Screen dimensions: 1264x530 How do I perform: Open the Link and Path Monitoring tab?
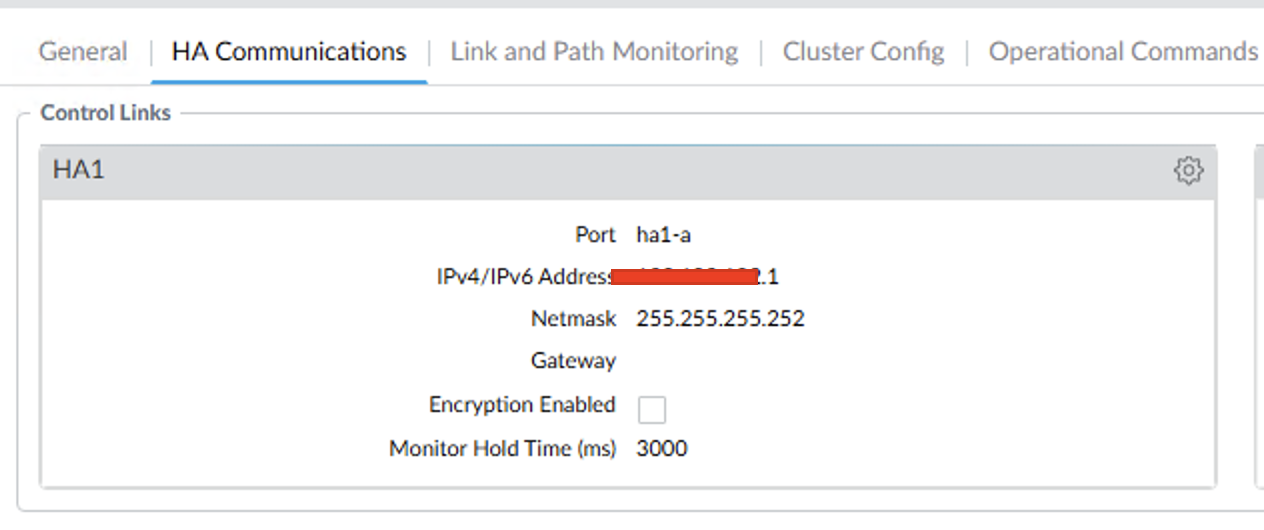[594, 52]
